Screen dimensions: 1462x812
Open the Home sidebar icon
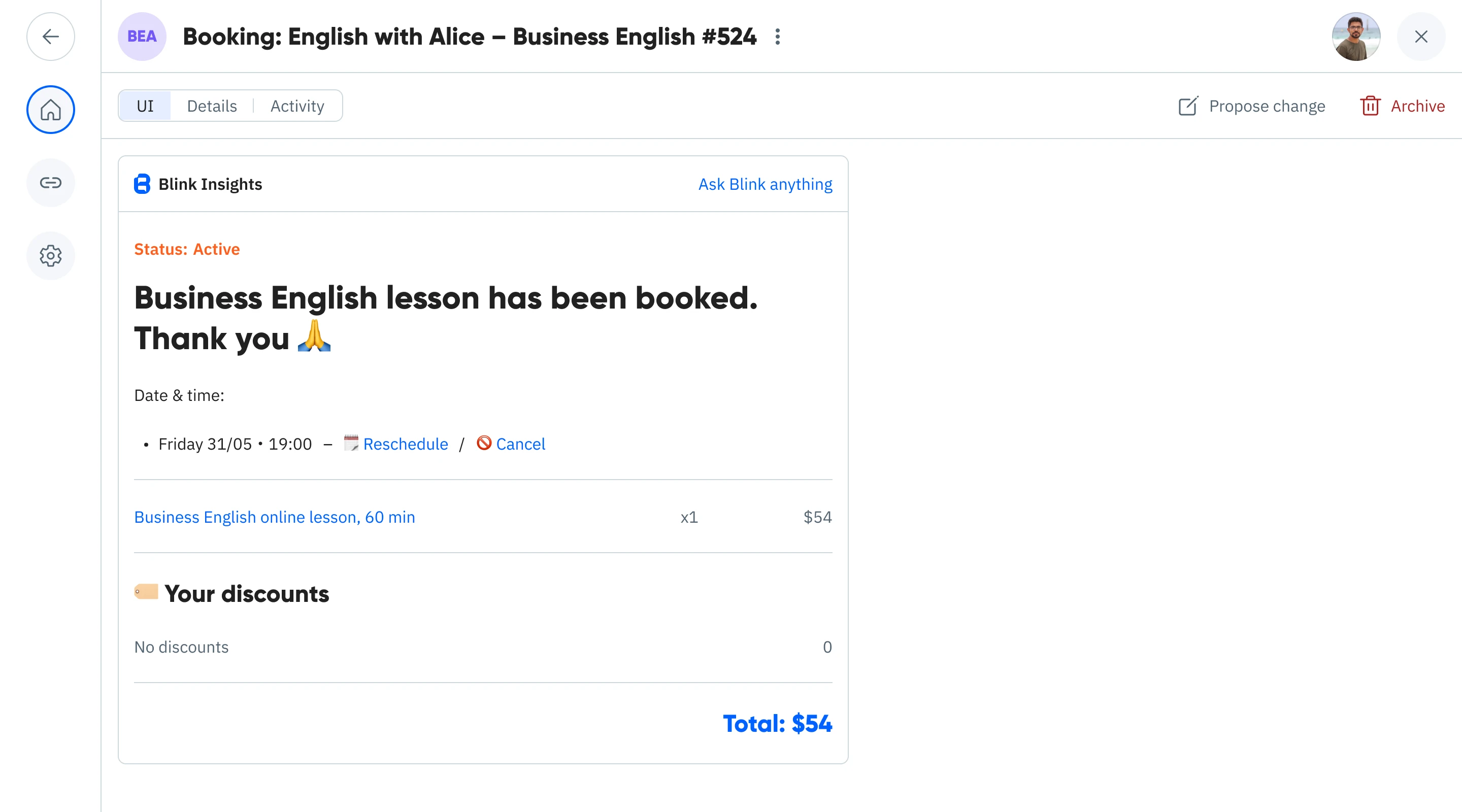click(x=51, y=110)
